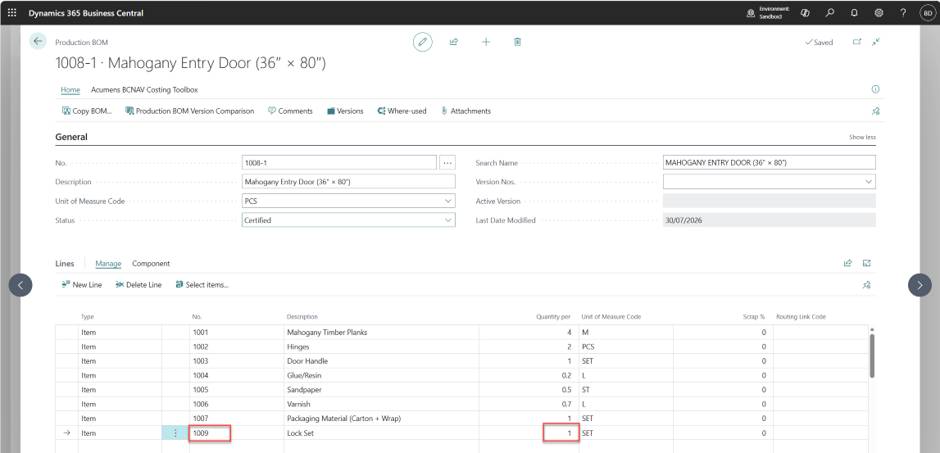Expand the Lines part to full view
The width and height of the screenshot is (940, 453).
point(867,263)
